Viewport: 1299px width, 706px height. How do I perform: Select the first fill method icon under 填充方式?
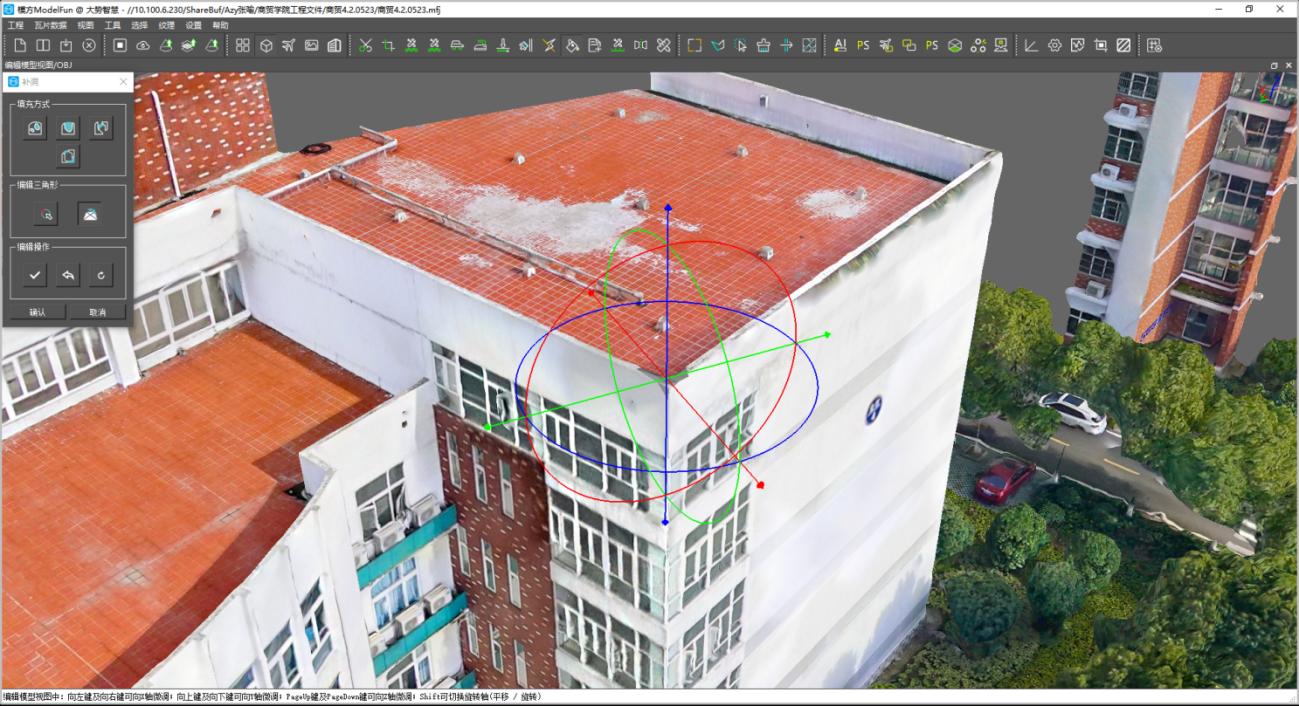point(35,128)
